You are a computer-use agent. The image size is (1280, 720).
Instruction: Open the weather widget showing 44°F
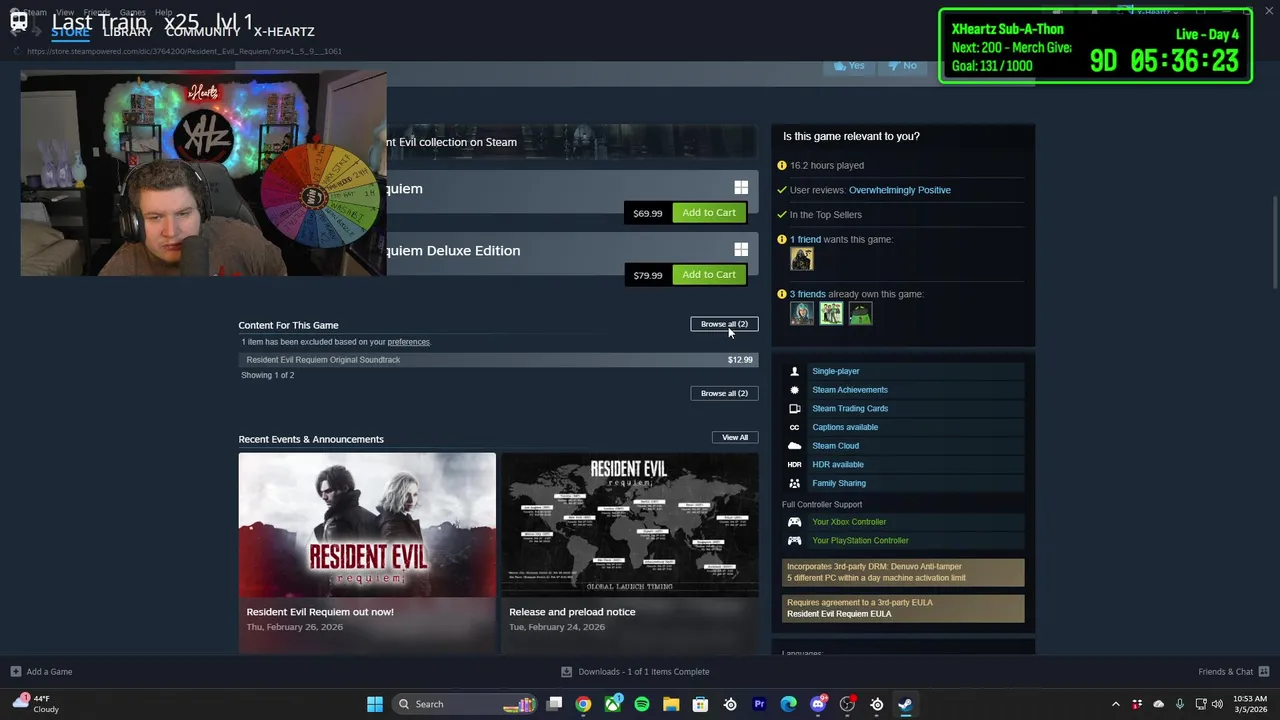pyautogui.click(x=36, y=704)
